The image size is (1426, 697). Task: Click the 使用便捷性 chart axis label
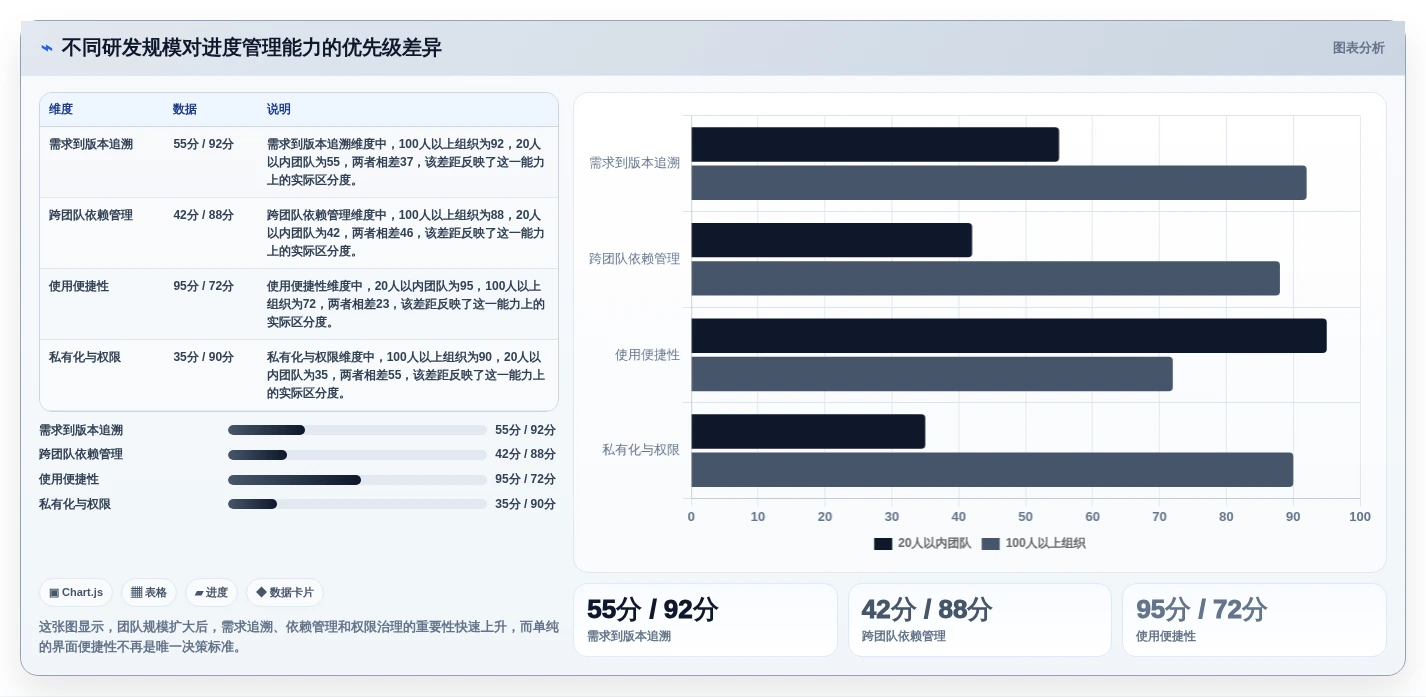(647, 355)
